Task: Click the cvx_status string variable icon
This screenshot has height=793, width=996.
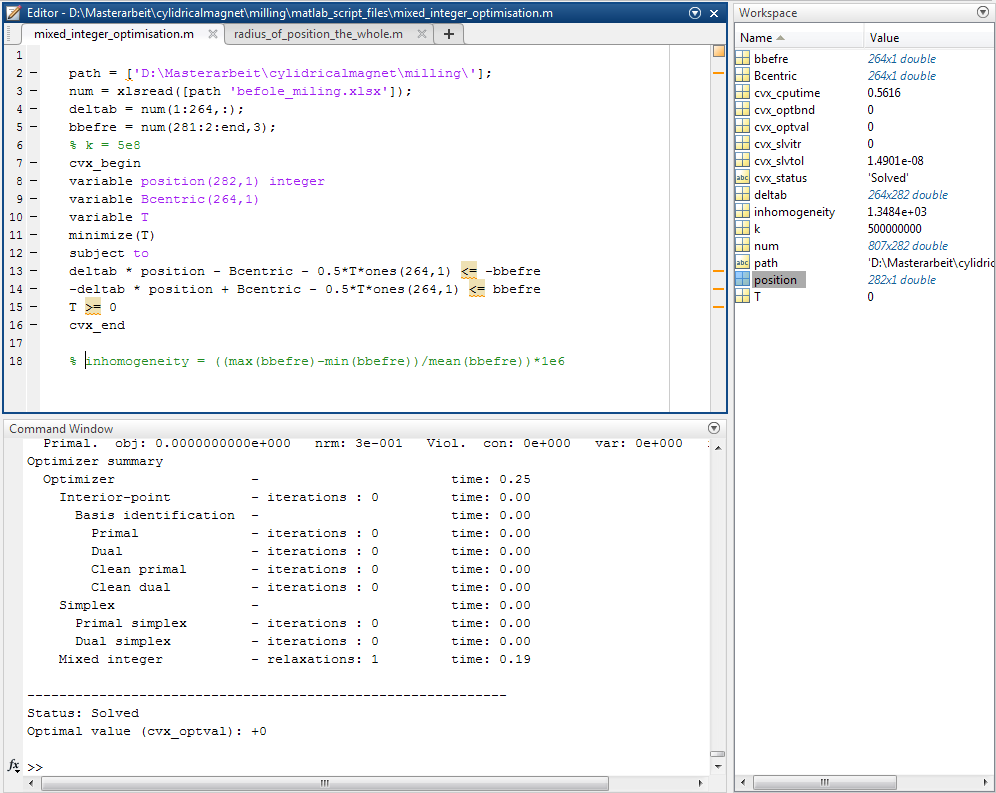Action: point(743,178)
